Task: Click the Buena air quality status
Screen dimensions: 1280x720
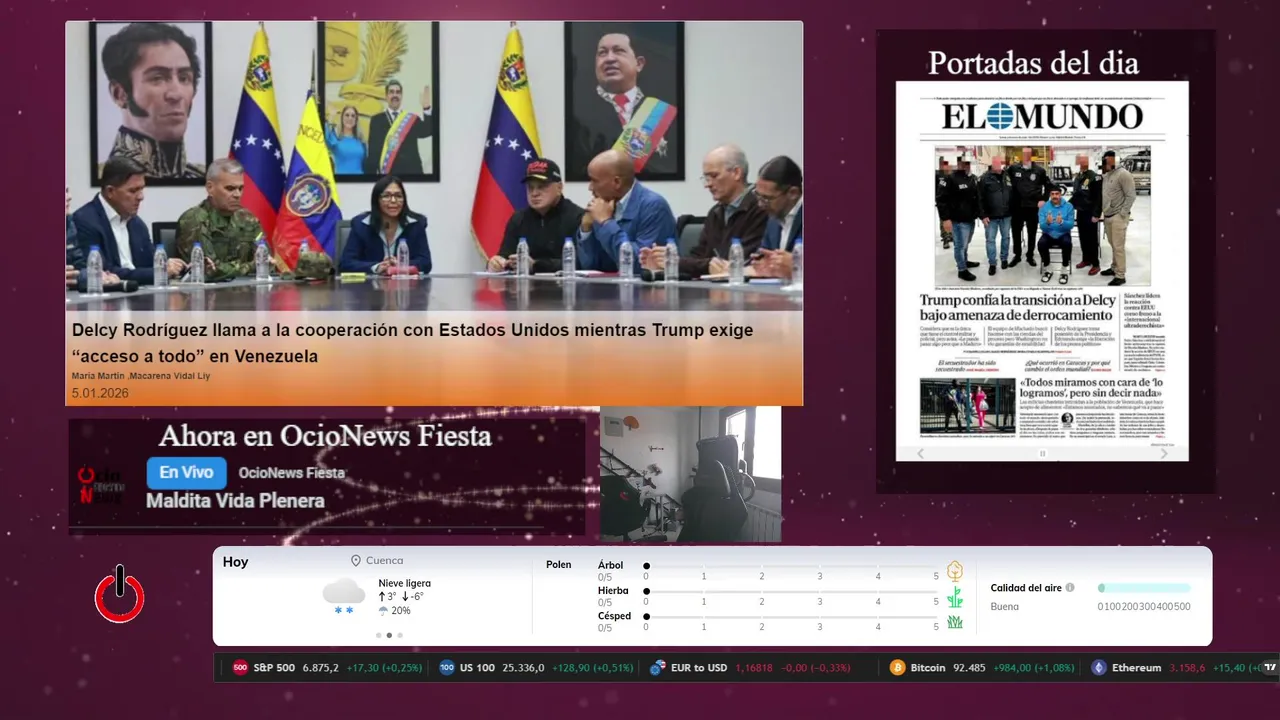Action: [1004, 606]
